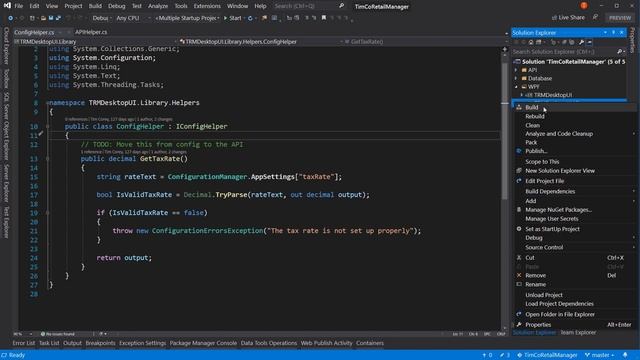
Task: Click the TimCoRetailManager repository in status bar
Action: pos(547,355)
